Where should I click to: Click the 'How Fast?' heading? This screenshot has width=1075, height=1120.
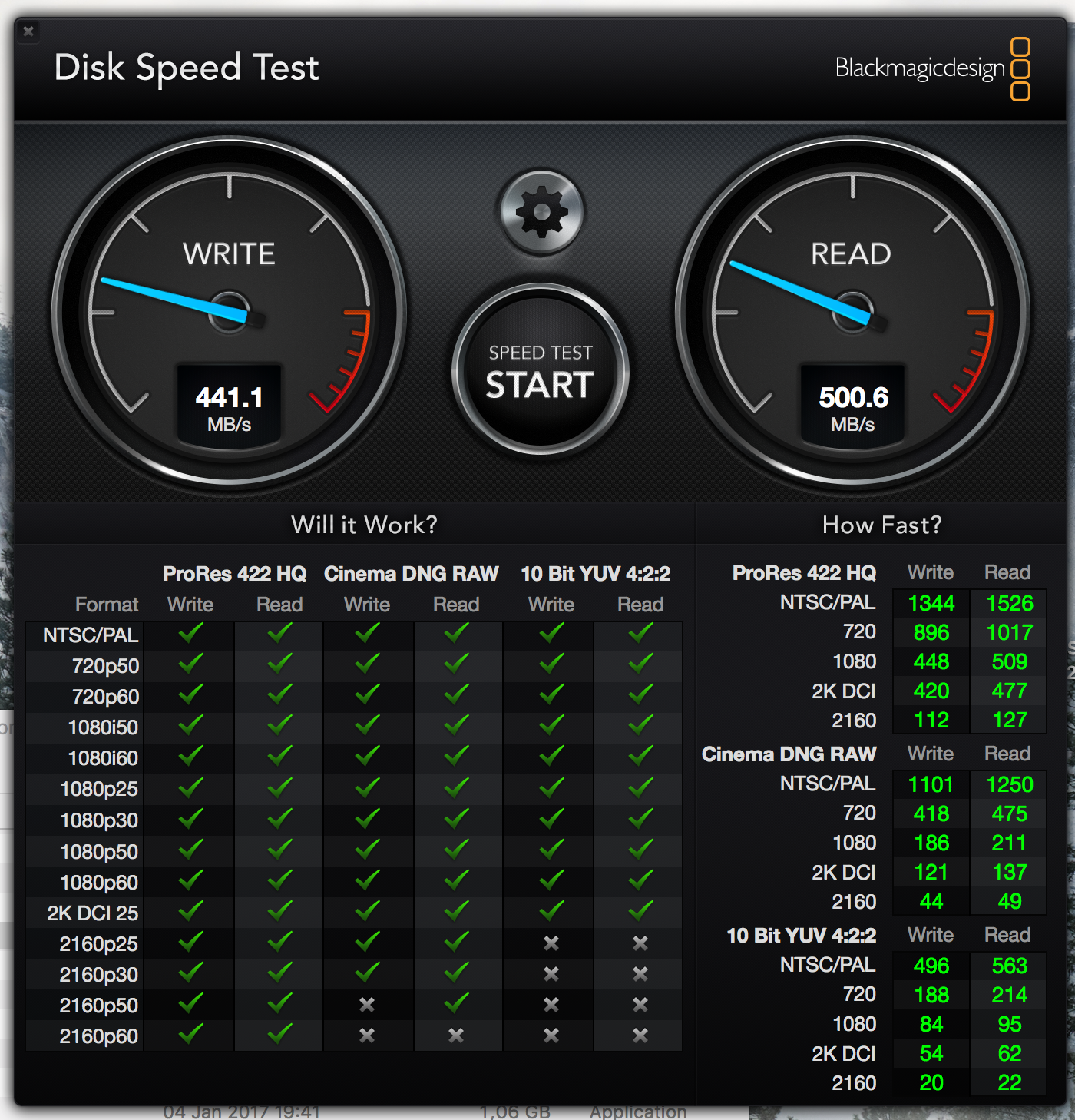click(881, 525)
